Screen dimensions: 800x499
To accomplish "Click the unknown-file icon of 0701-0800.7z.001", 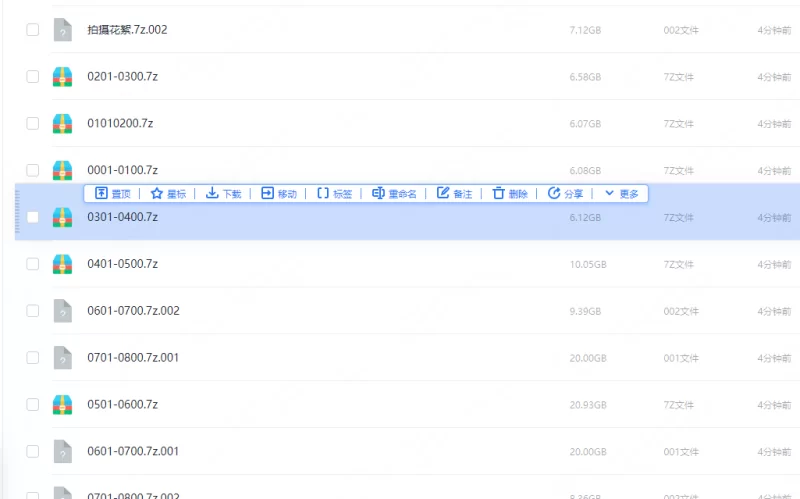I will [x=63, y=358].
